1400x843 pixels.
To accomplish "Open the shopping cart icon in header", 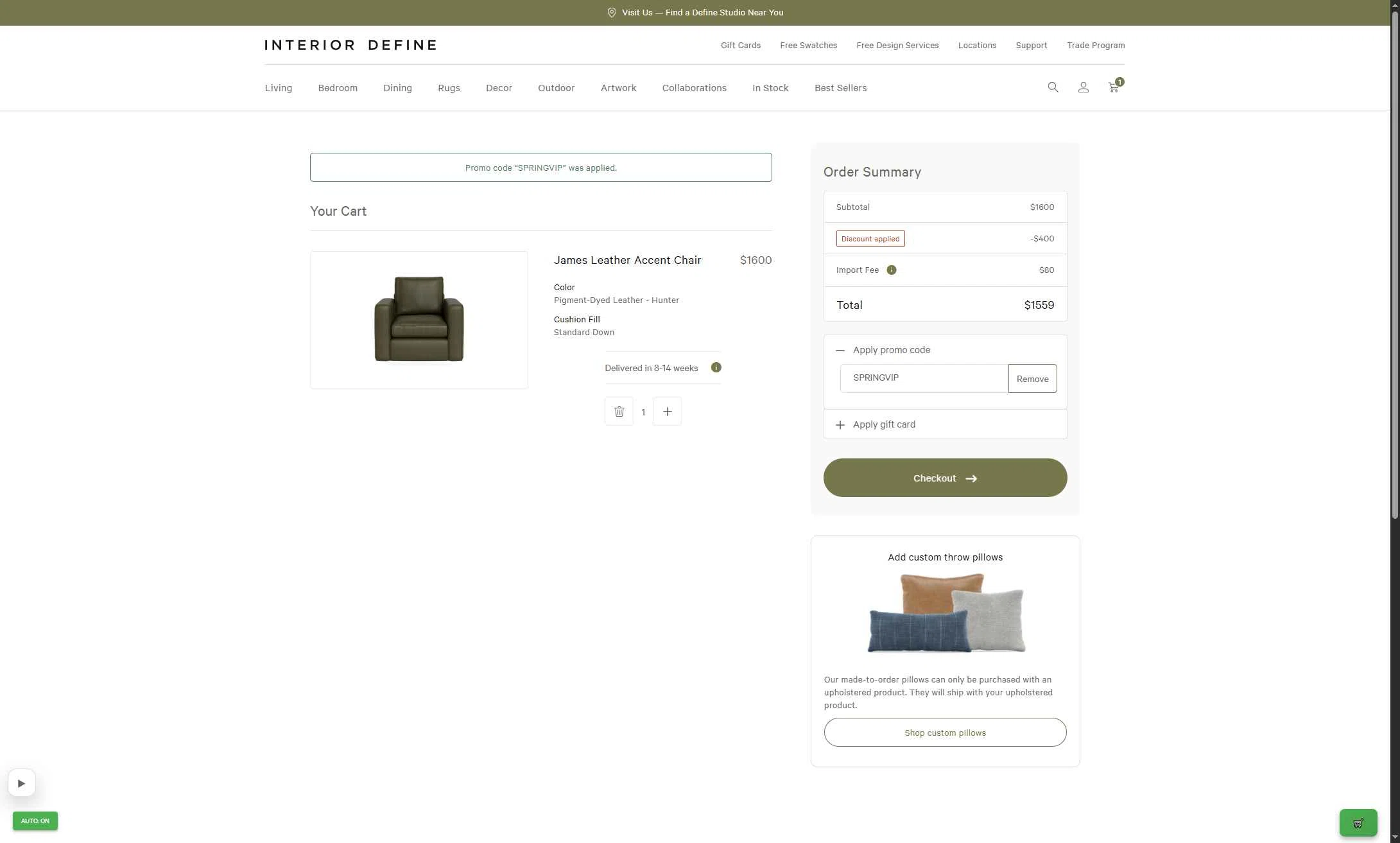I will [x=1114, y=87].
